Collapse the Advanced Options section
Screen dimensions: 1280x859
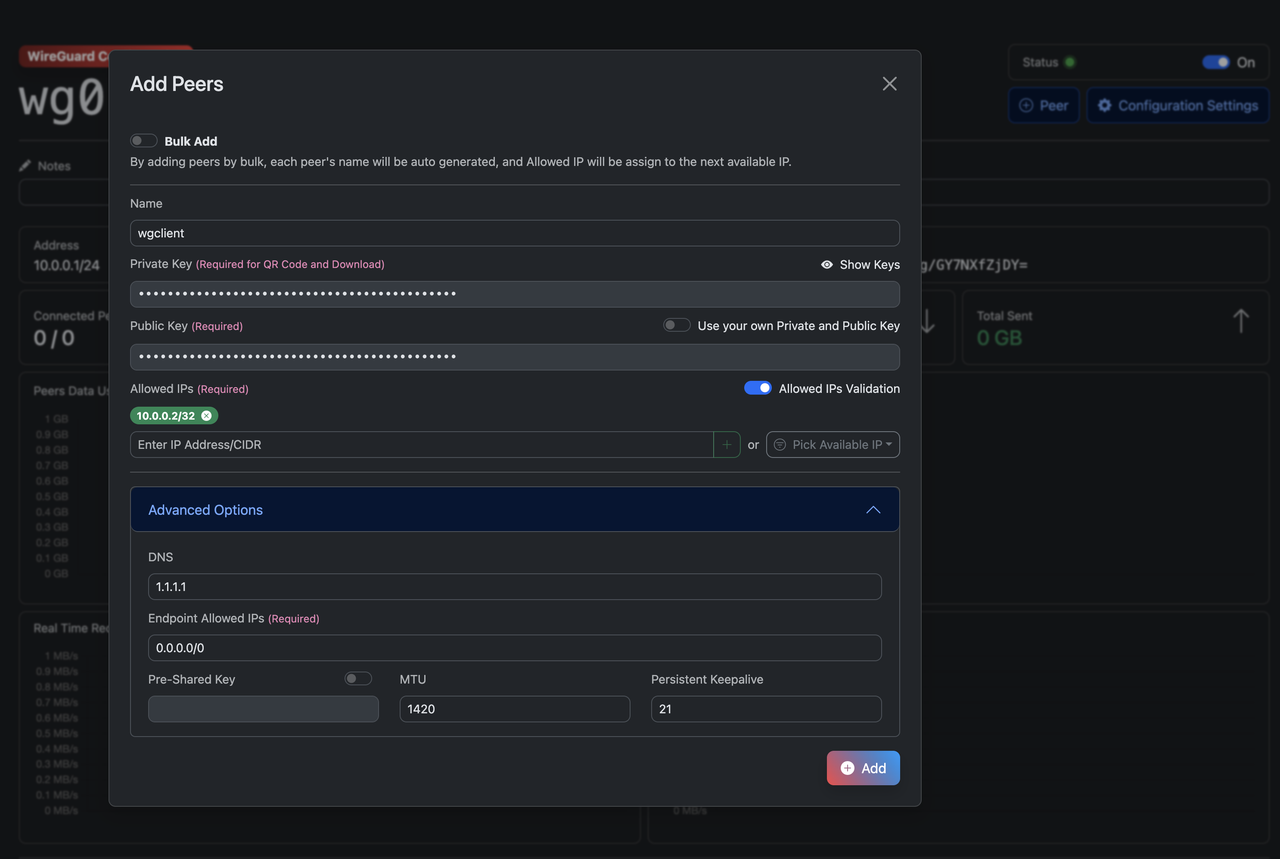(x=872, y=508)
